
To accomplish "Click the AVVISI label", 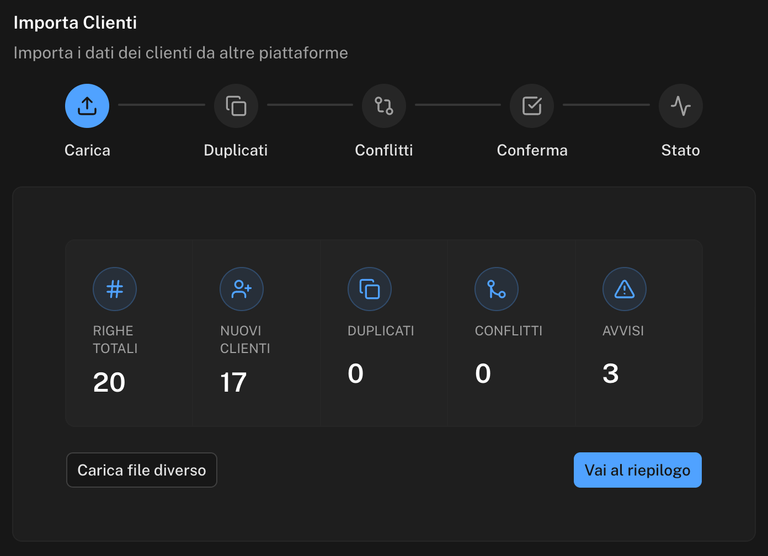I will pyautogui.click(x=623, y=331).
